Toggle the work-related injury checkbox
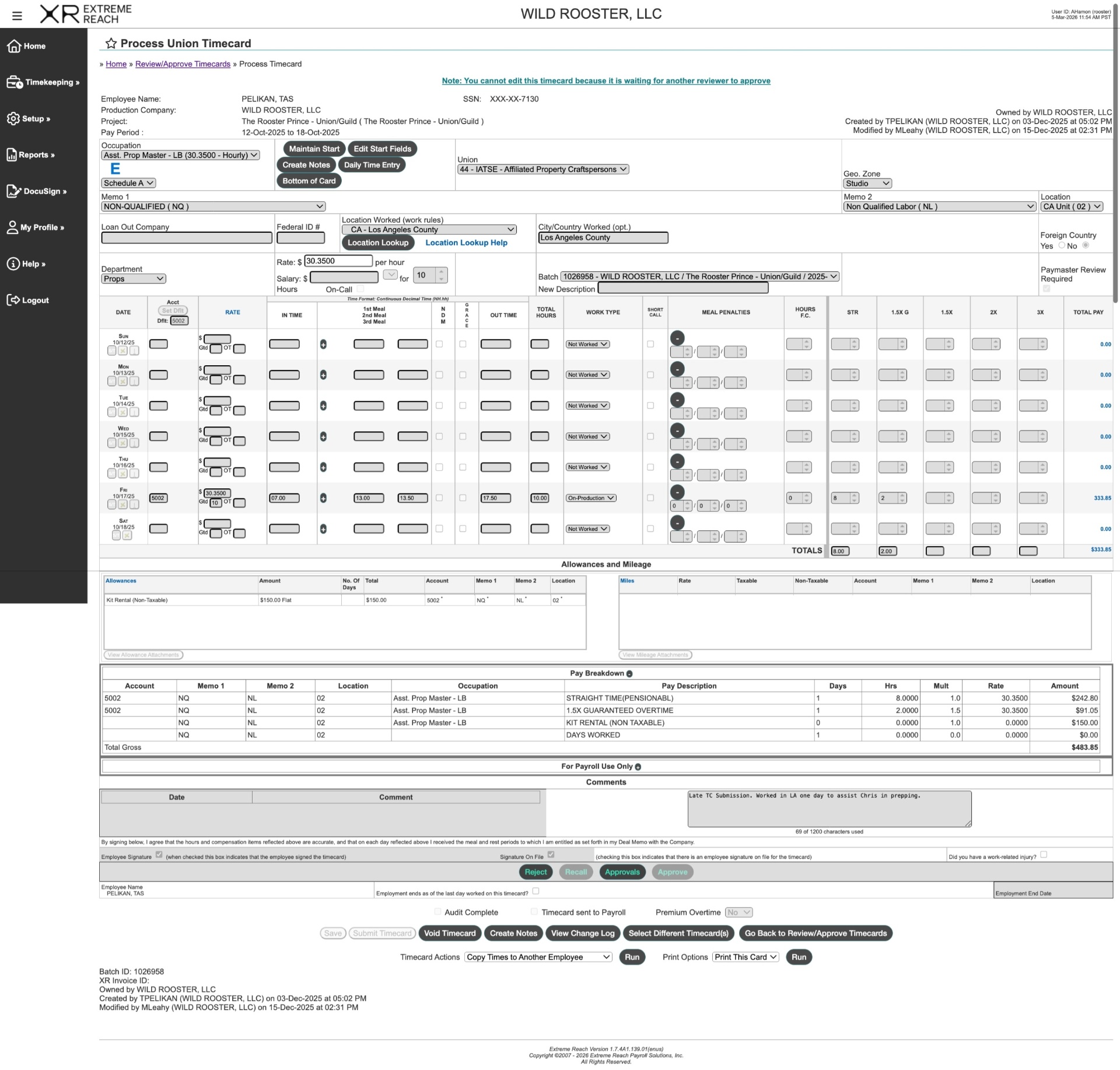Image resolution: width=1120 pixels, height=1070 pixels. coord(1044,855)
